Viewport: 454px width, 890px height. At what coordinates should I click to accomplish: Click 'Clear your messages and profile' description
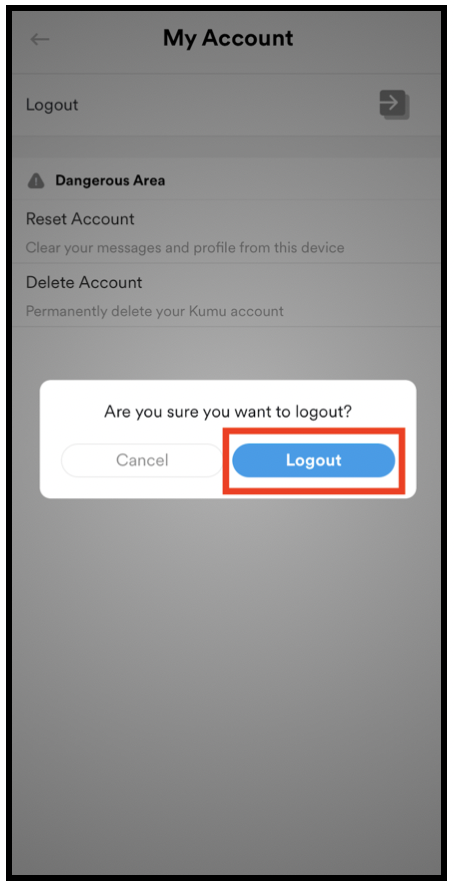coord(185,247)
